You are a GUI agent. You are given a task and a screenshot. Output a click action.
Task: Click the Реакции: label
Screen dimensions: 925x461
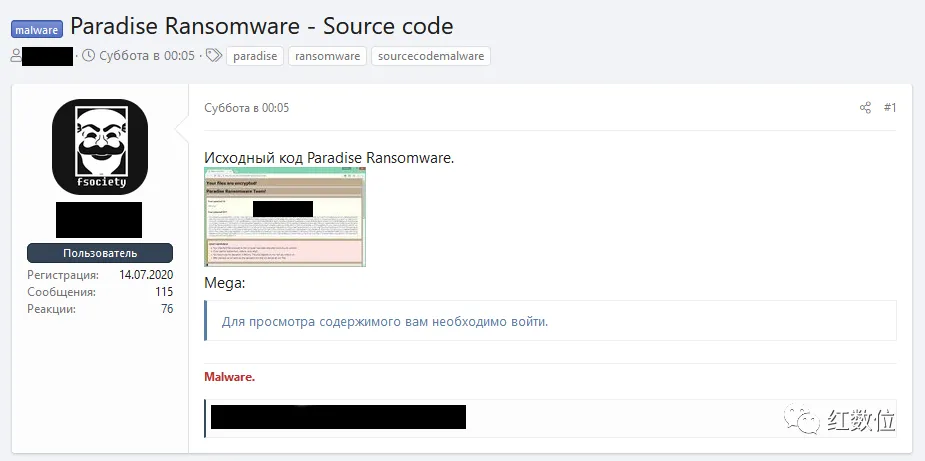tap(51, 309)
